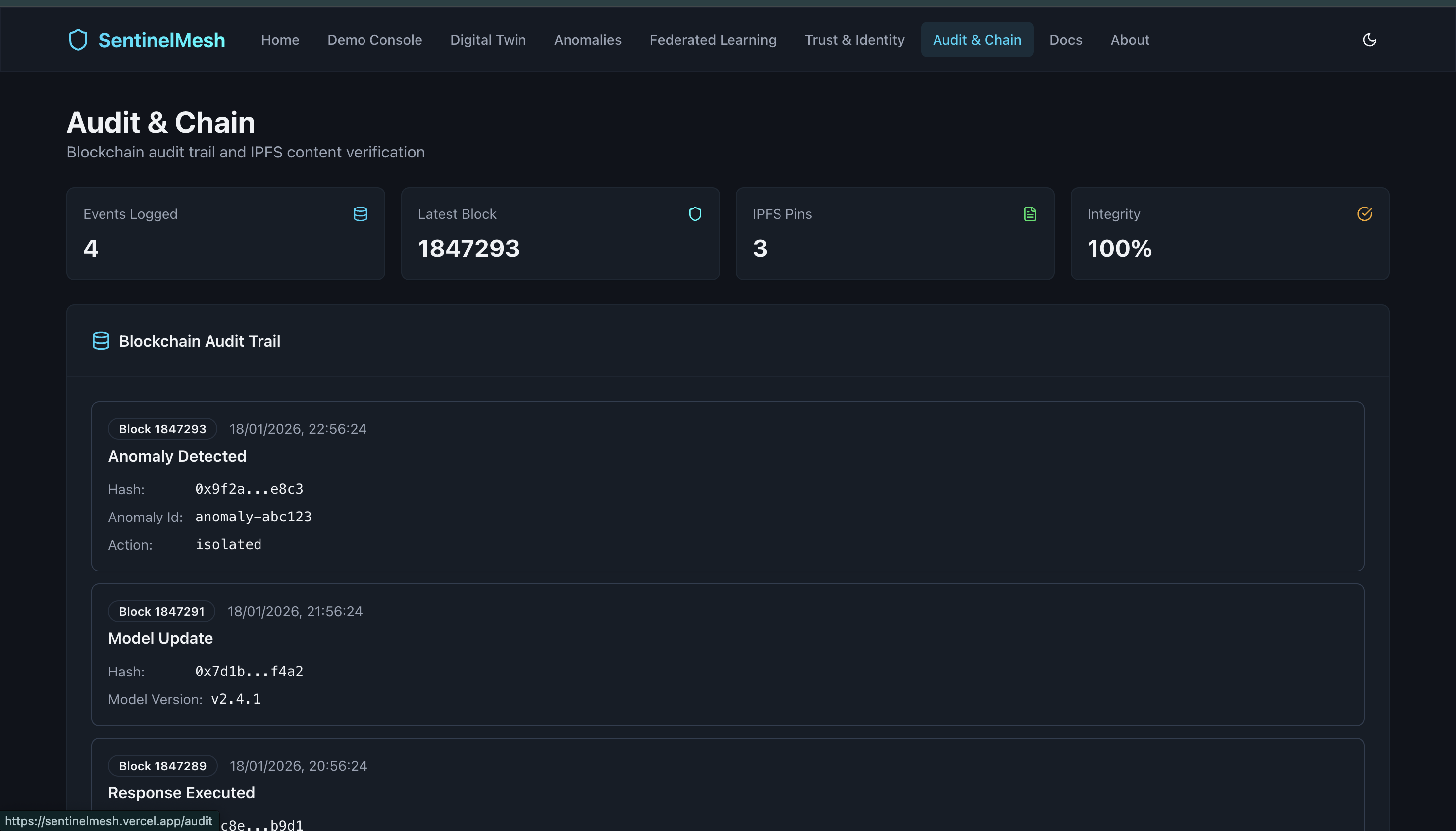Open the Digital Twin page
The height and width of the screenshot is (831, 1456).
click(487, 40)
